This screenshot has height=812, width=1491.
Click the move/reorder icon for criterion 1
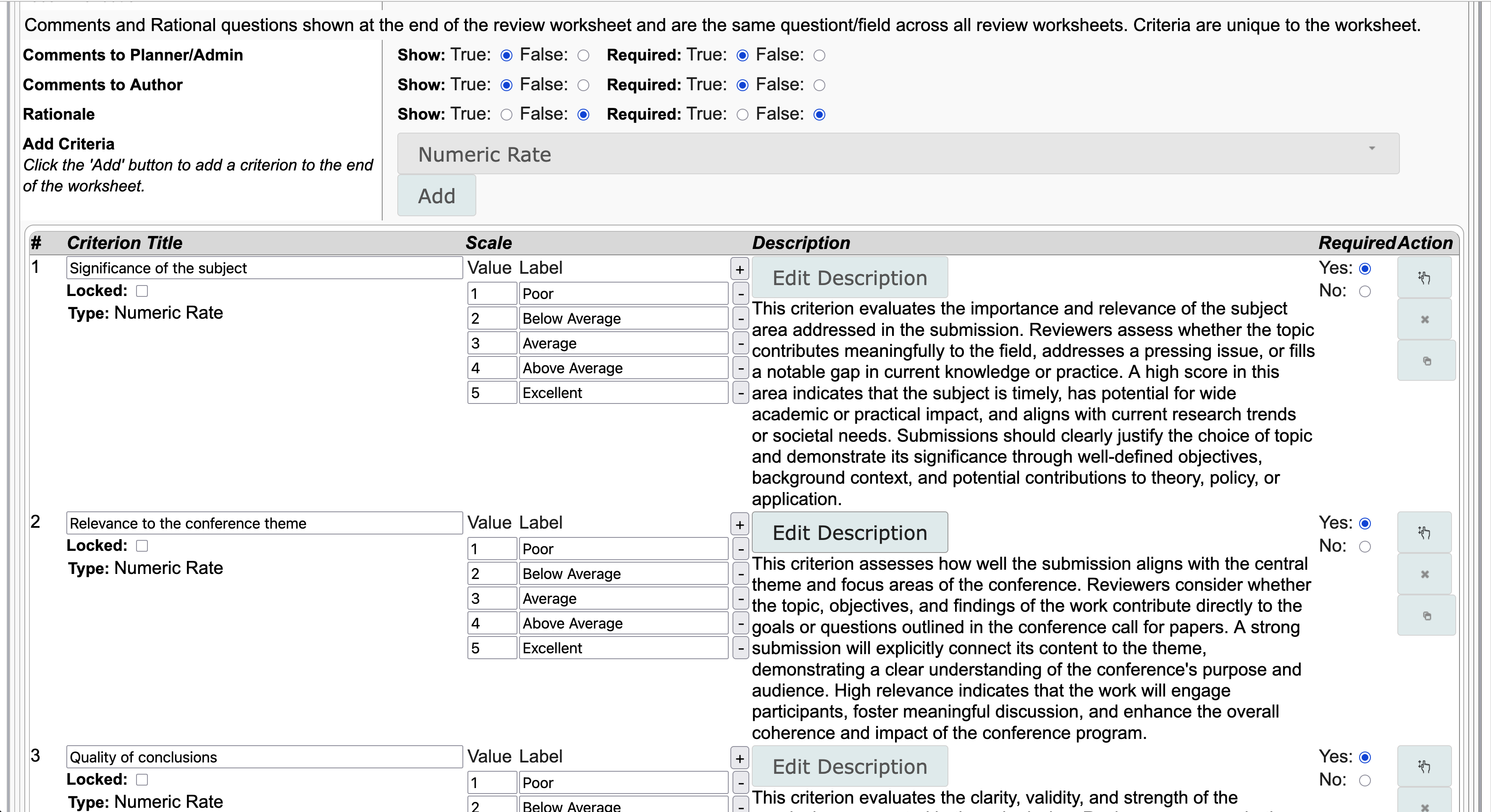click(x=1424, y=278)
